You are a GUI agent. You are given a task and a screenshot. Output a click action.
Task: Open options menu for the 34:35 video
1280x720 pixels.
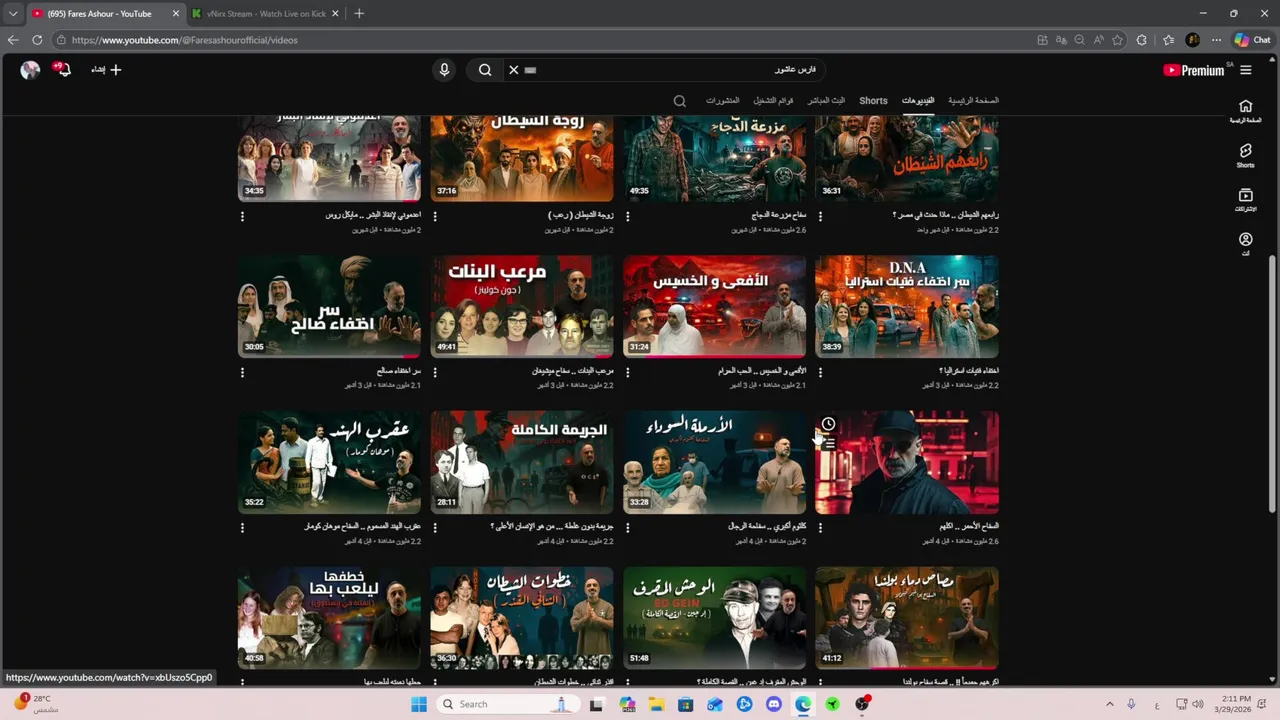(x=242, y=216)
